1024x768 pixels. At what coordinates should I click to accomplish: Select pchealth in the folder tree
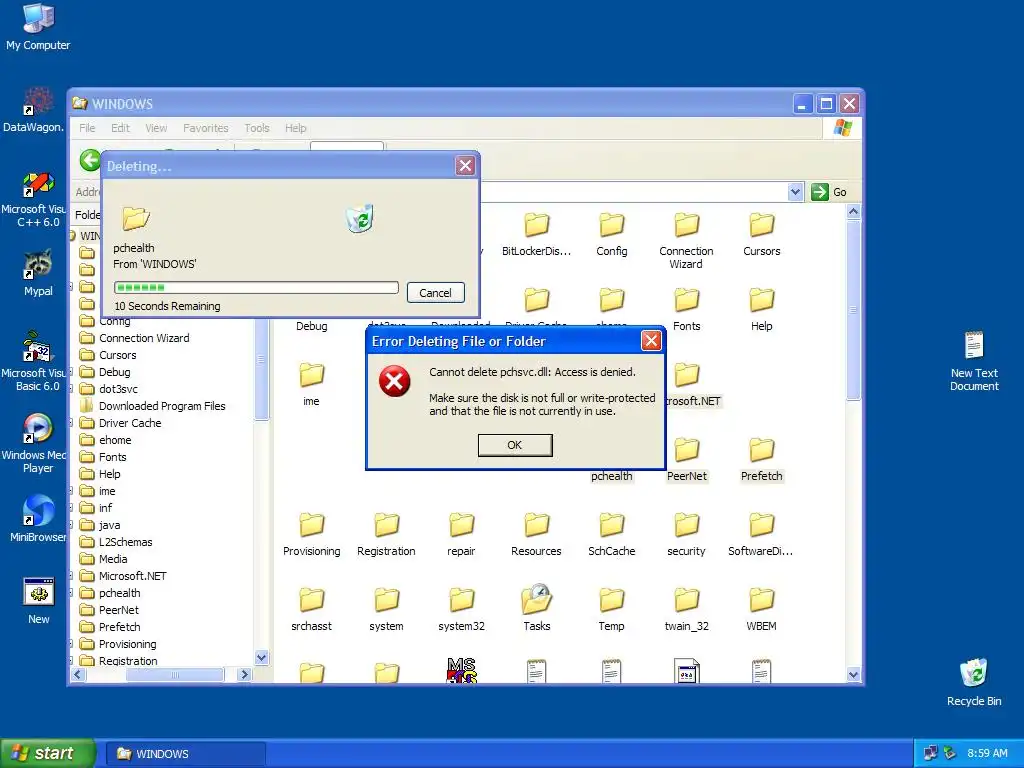[120, 592]
